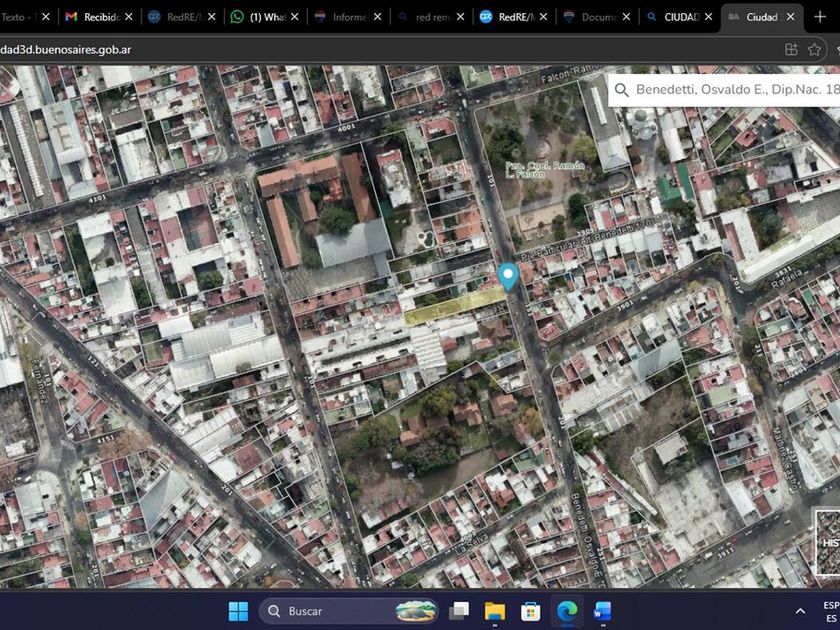This screenshot has width=840, height=630.
Task: Click the magnifier icon in map search box
Action: (x=622, y=90)
